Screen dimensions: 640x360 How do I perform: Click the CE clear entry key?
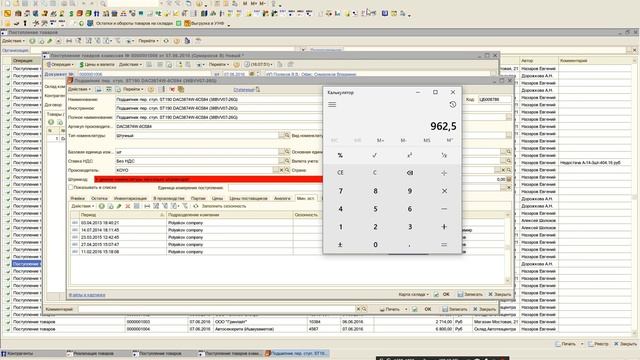coord(340,173)
